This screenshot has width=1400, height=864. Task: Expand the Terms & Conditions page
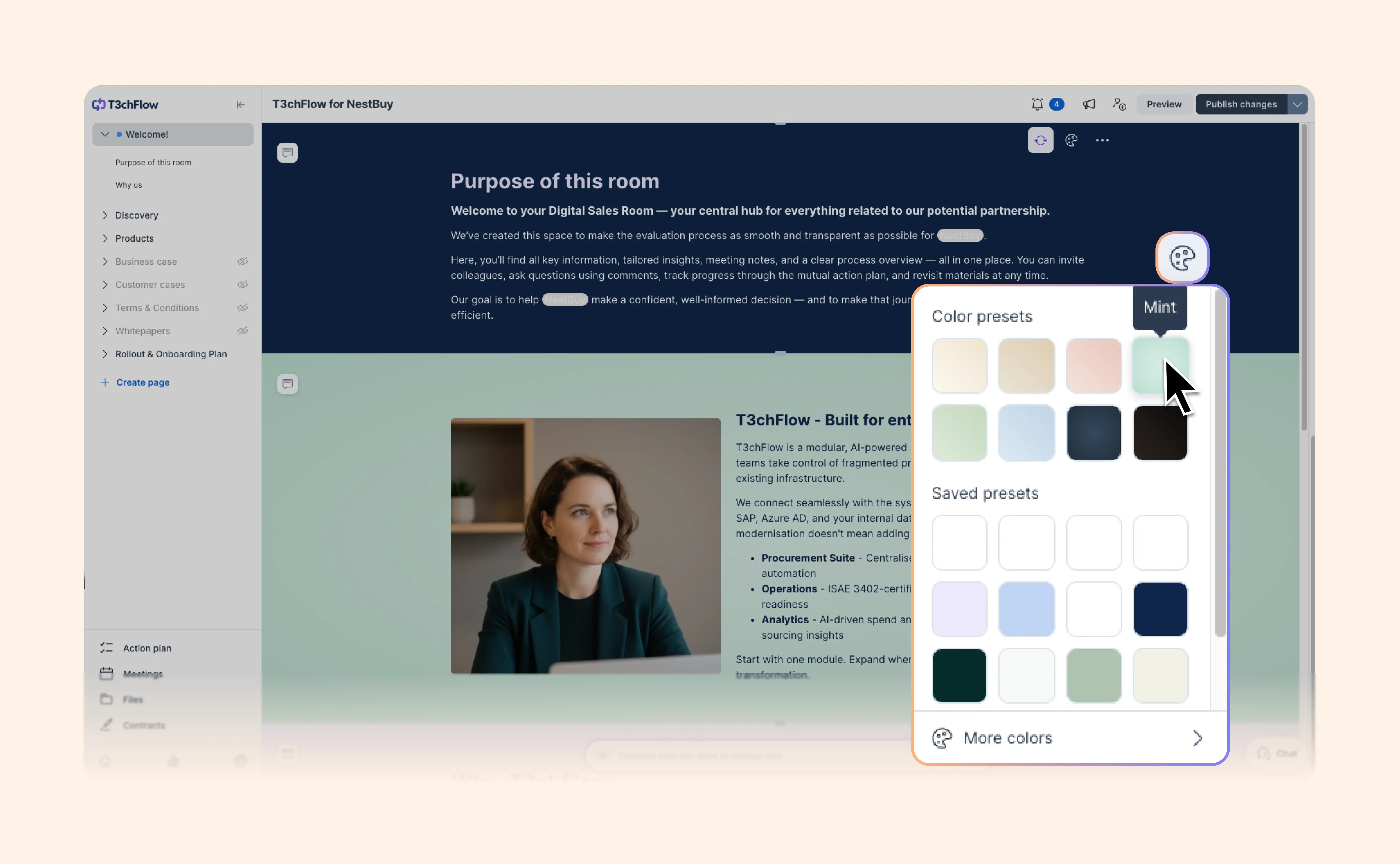[105, 307]
